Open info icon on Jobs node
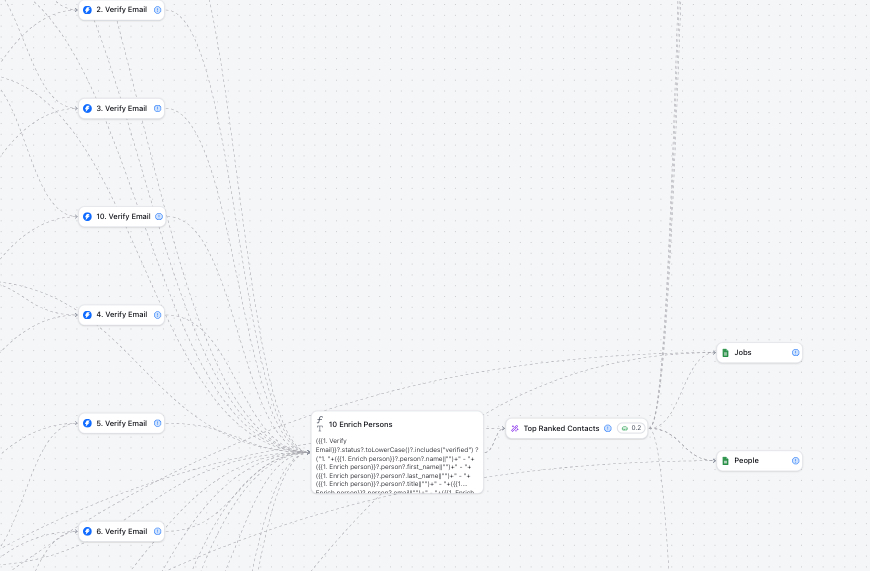The height and width of the screenshot is (571, 870). point(796,353)
